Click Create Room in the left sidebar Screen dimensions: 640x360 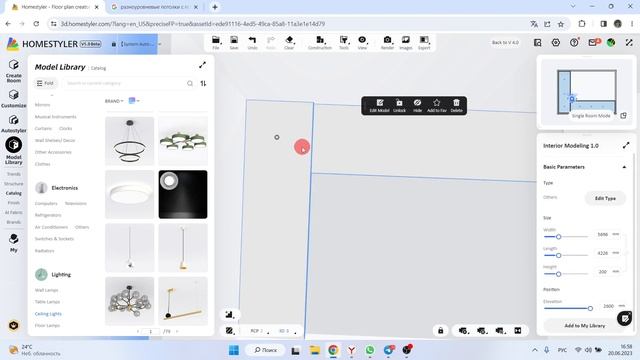[x=13, y=71]
